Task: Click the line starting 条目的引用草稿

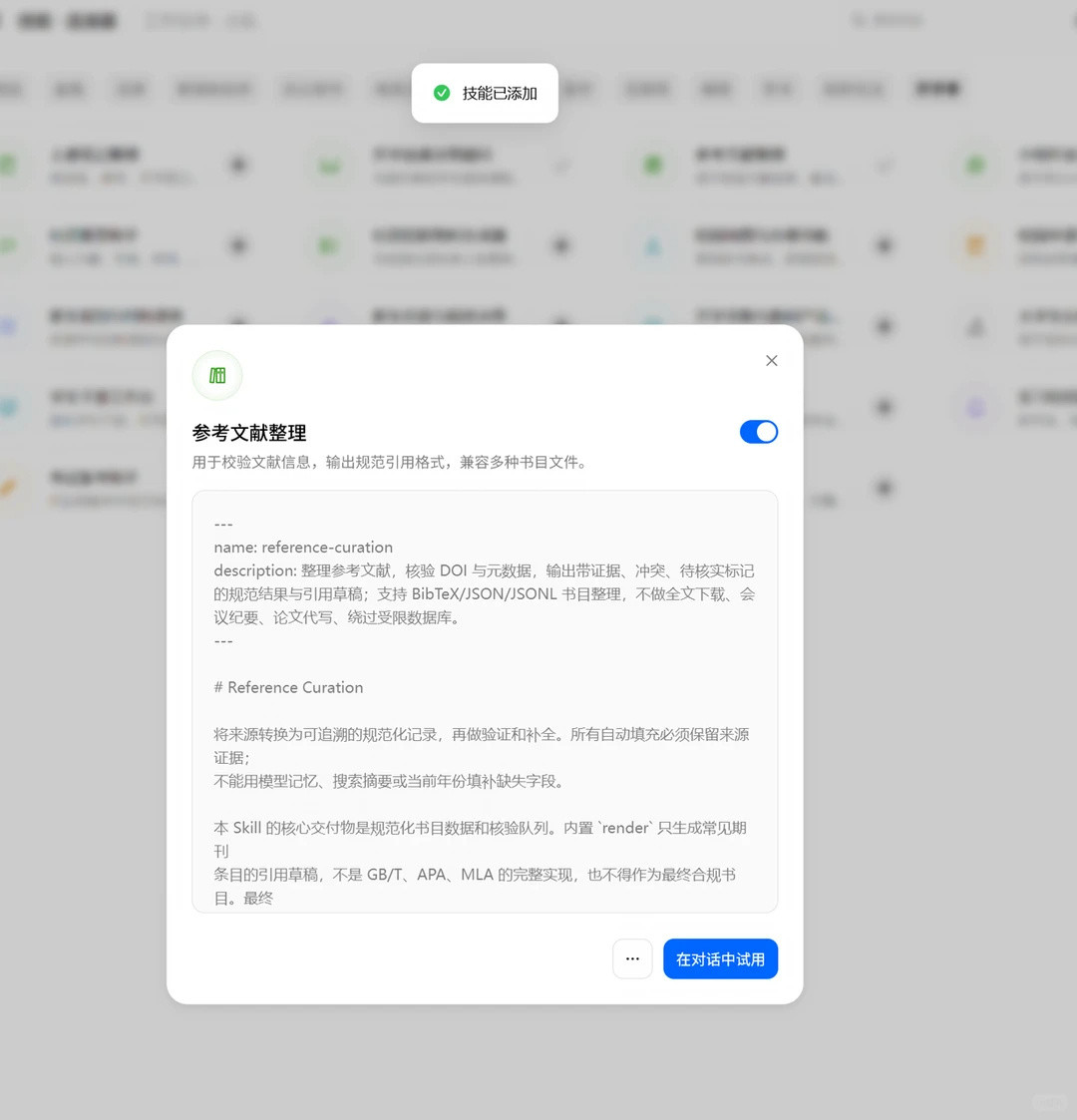Action: pyautogui.click(x=475, y=887)
